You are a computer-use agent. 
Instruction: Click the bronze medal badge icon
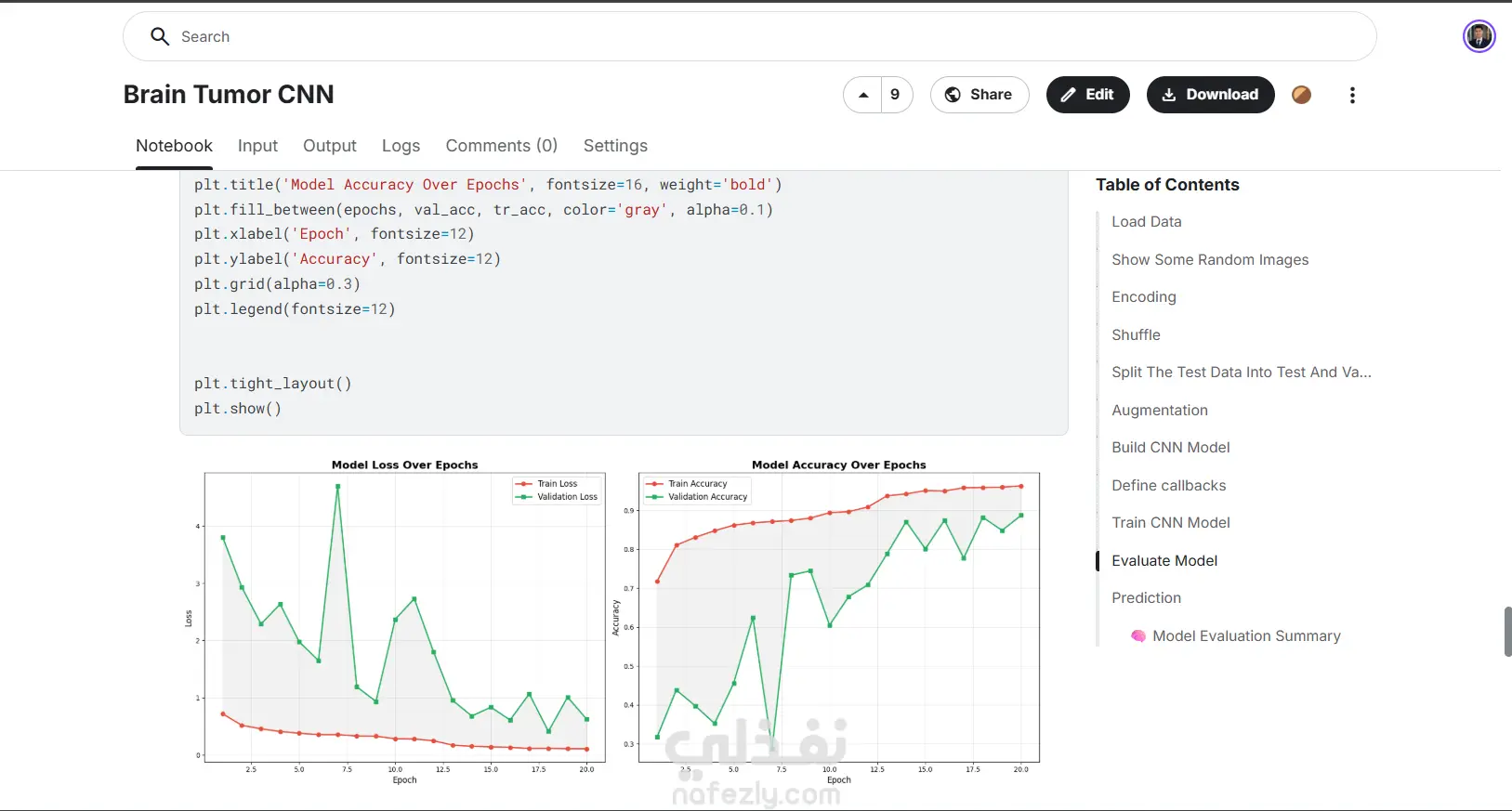[1301, 95]
